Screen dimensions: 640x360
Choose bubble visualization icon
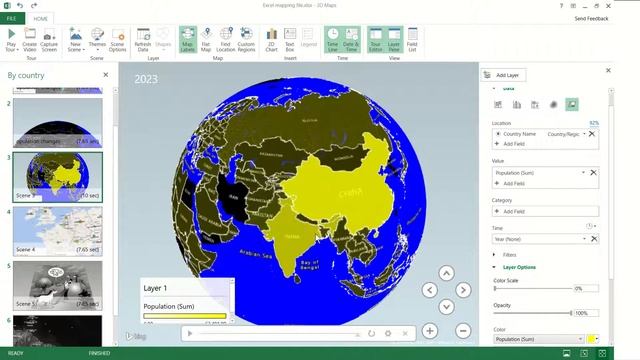(x=535, y=104)
